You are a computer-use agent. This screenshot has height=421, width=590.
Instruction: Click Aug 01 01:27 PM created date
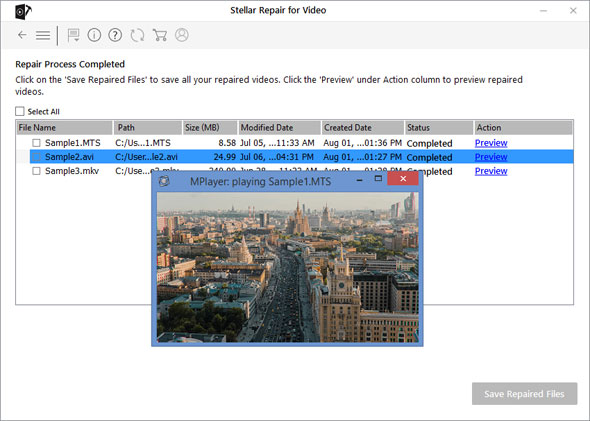click(x=363, y=157)
